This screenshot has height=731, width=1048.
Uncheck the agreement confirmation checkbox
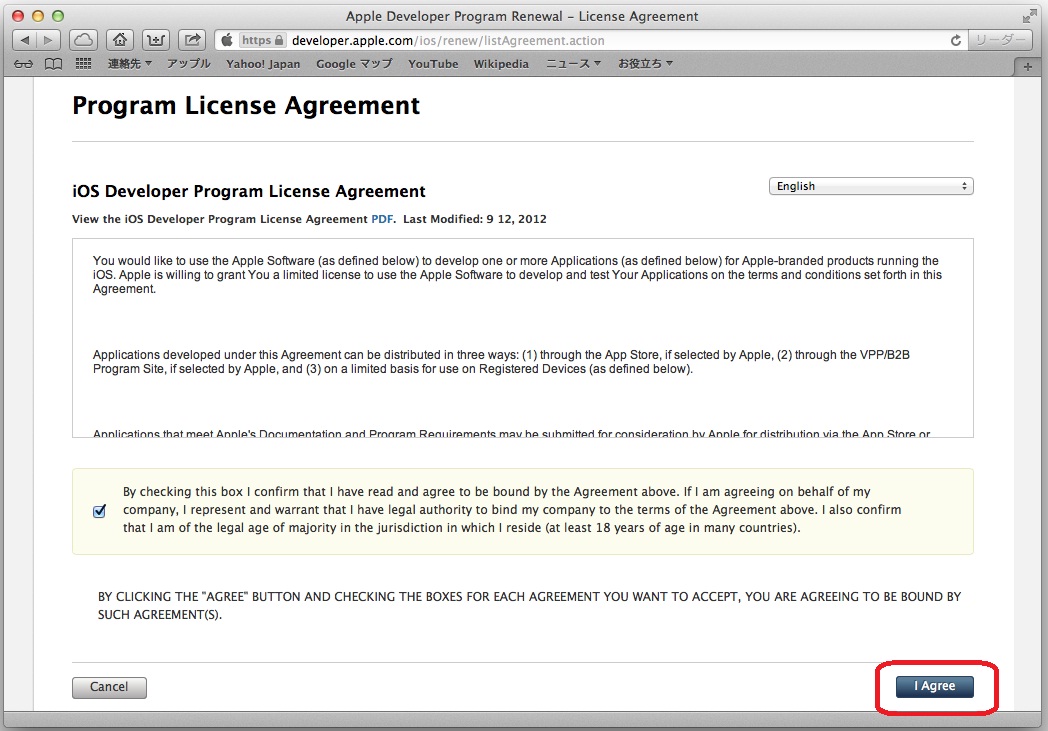point(99,511)
